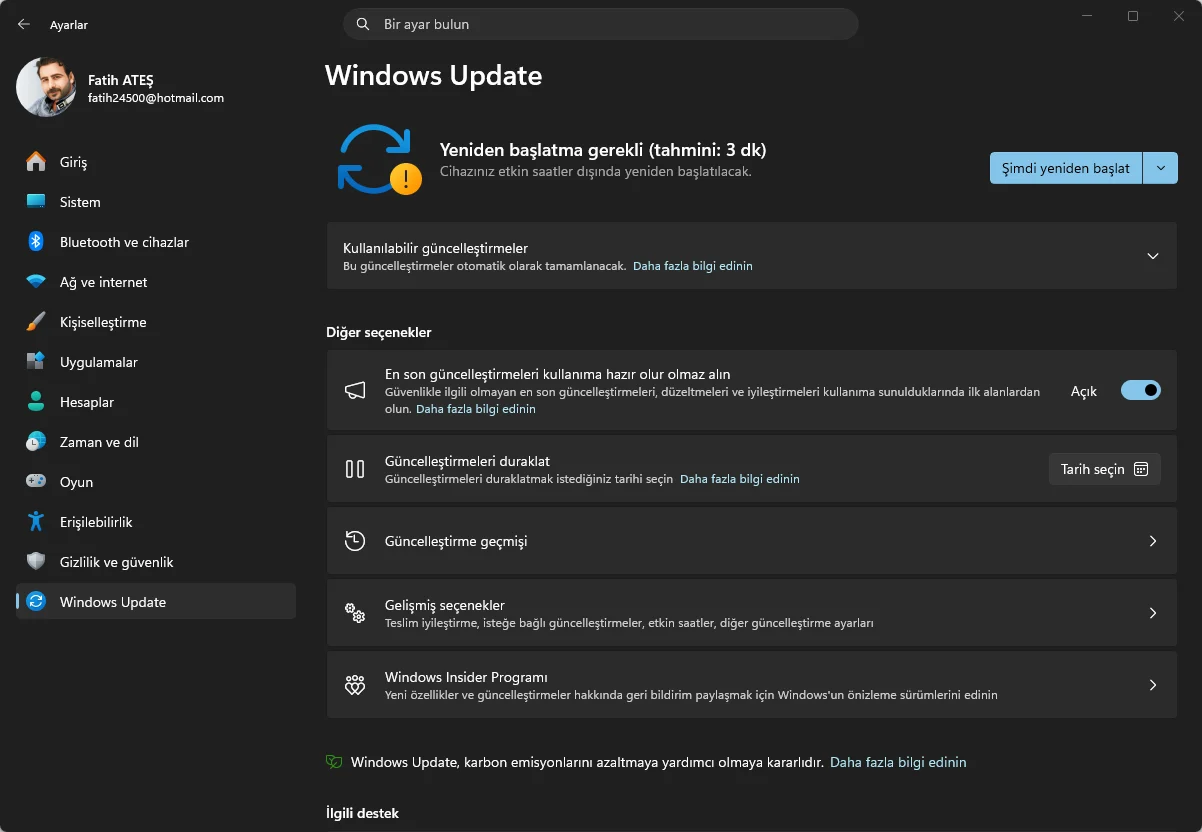Click the megaphone icon for latest updates
This screenshot has height=832, width=1202.
(355, 391)
